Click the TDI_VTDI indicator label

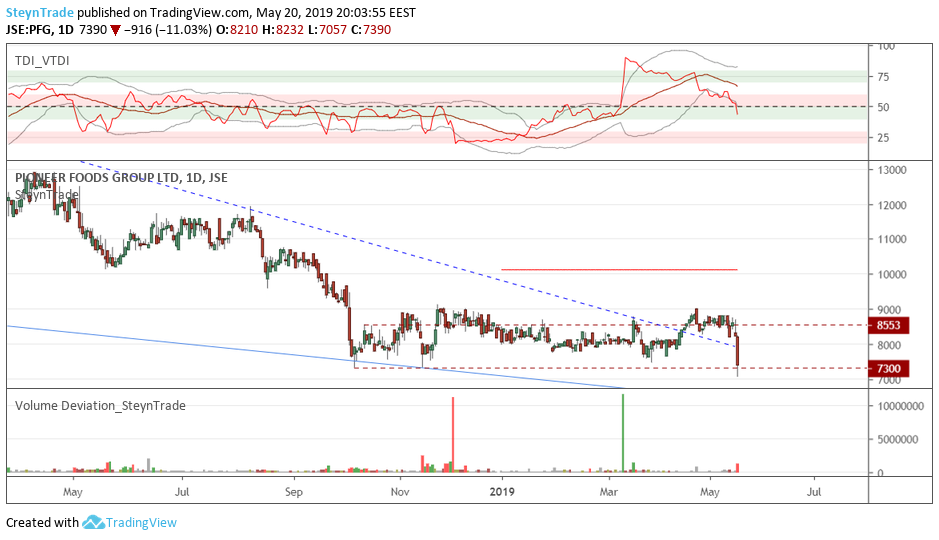42,60
